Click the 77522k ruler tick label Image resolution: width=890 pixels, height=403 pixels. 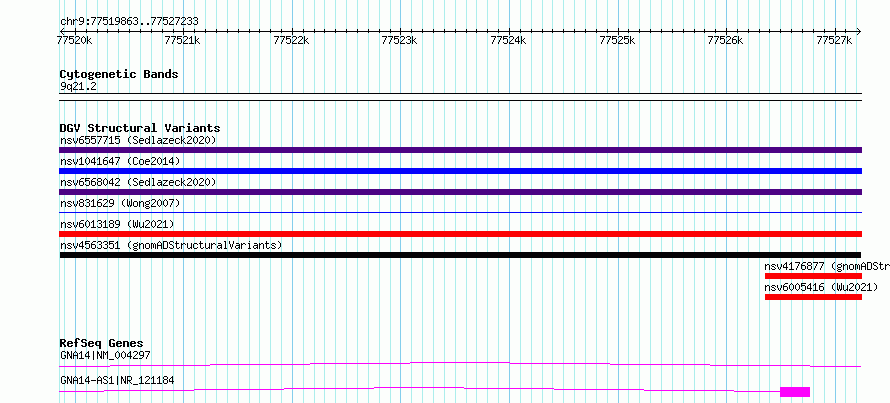[291, 40]
